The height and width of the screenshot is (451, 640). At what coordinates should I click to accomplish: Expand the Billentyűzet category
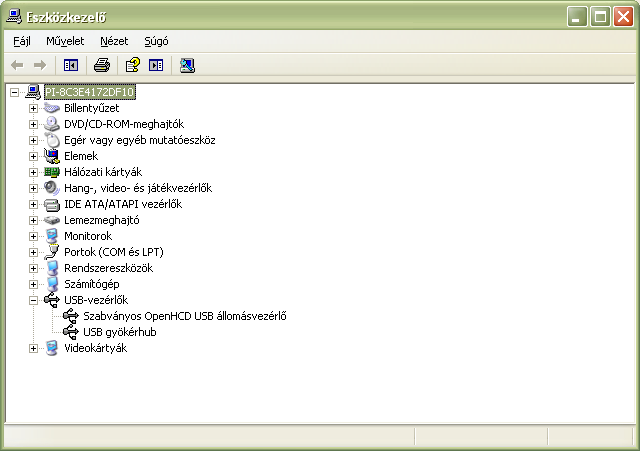coord(33,108)
